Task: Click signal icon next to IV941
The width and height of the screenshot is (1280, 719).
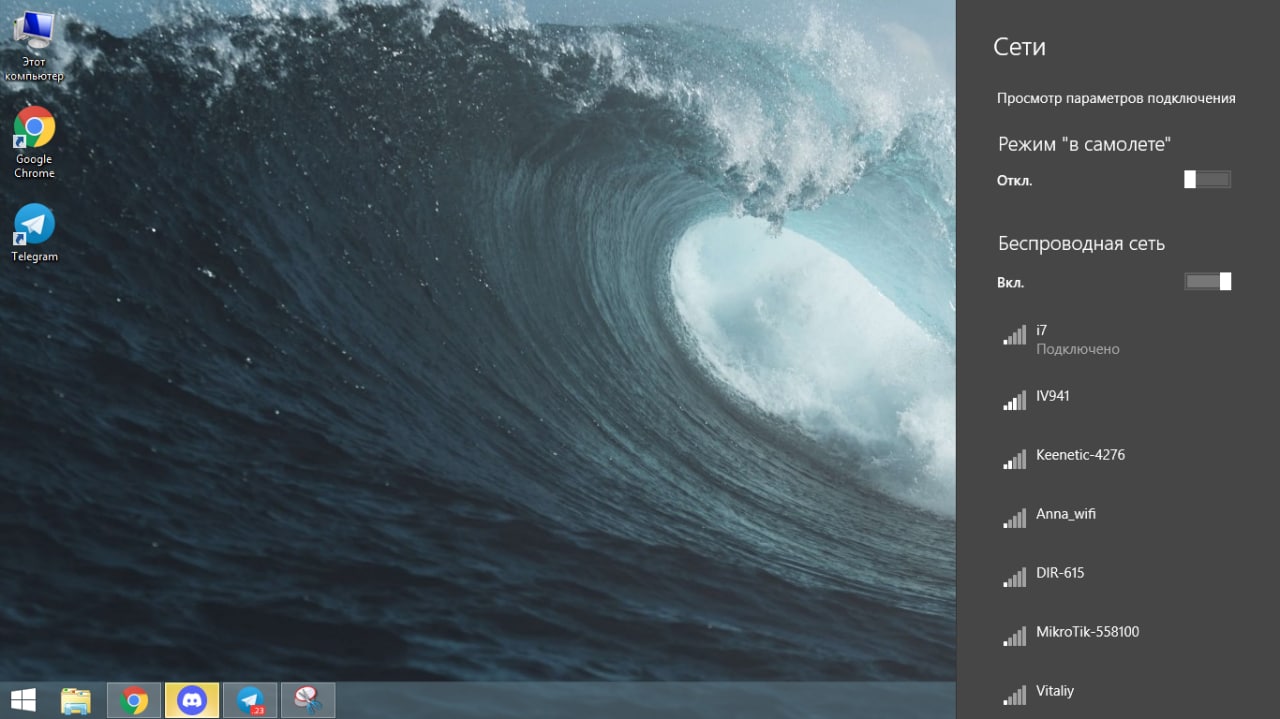Action: [x=1014, y=401]
